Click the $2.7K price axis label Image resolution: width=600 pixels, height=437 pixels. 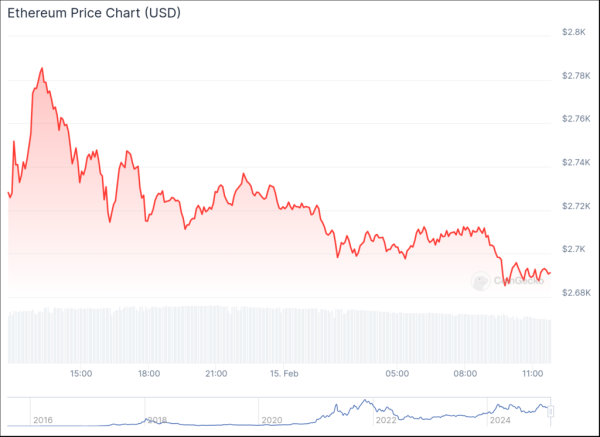(x=574, y=249)
